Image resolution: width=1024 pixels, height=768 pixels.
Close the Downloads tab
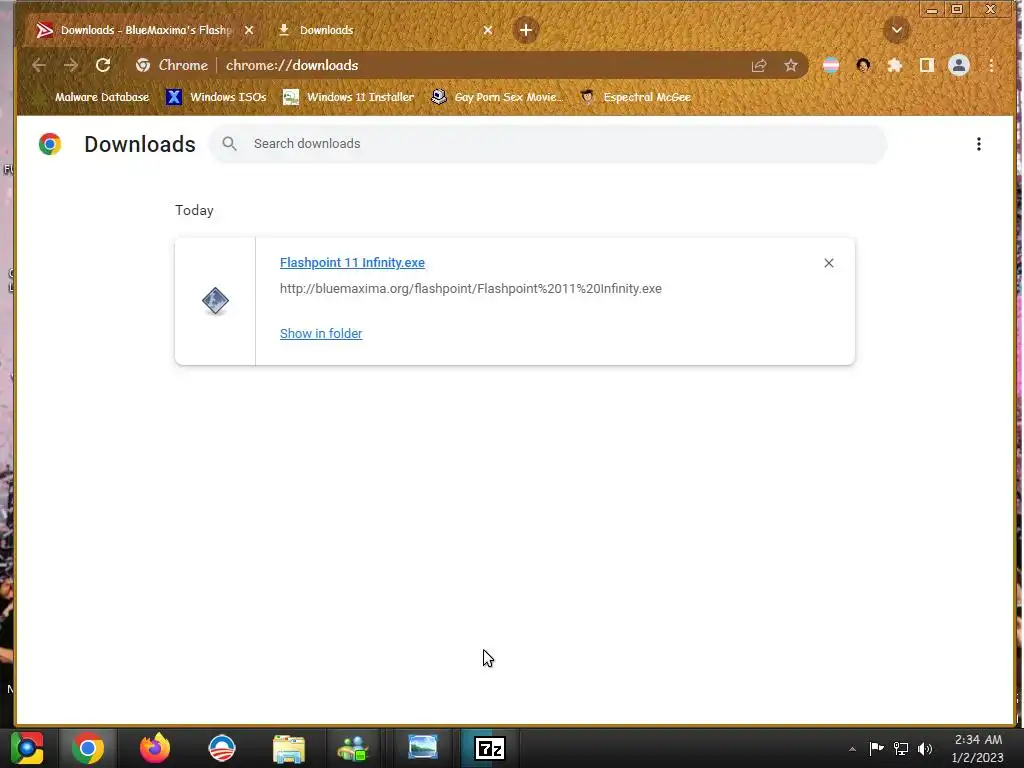488,30
